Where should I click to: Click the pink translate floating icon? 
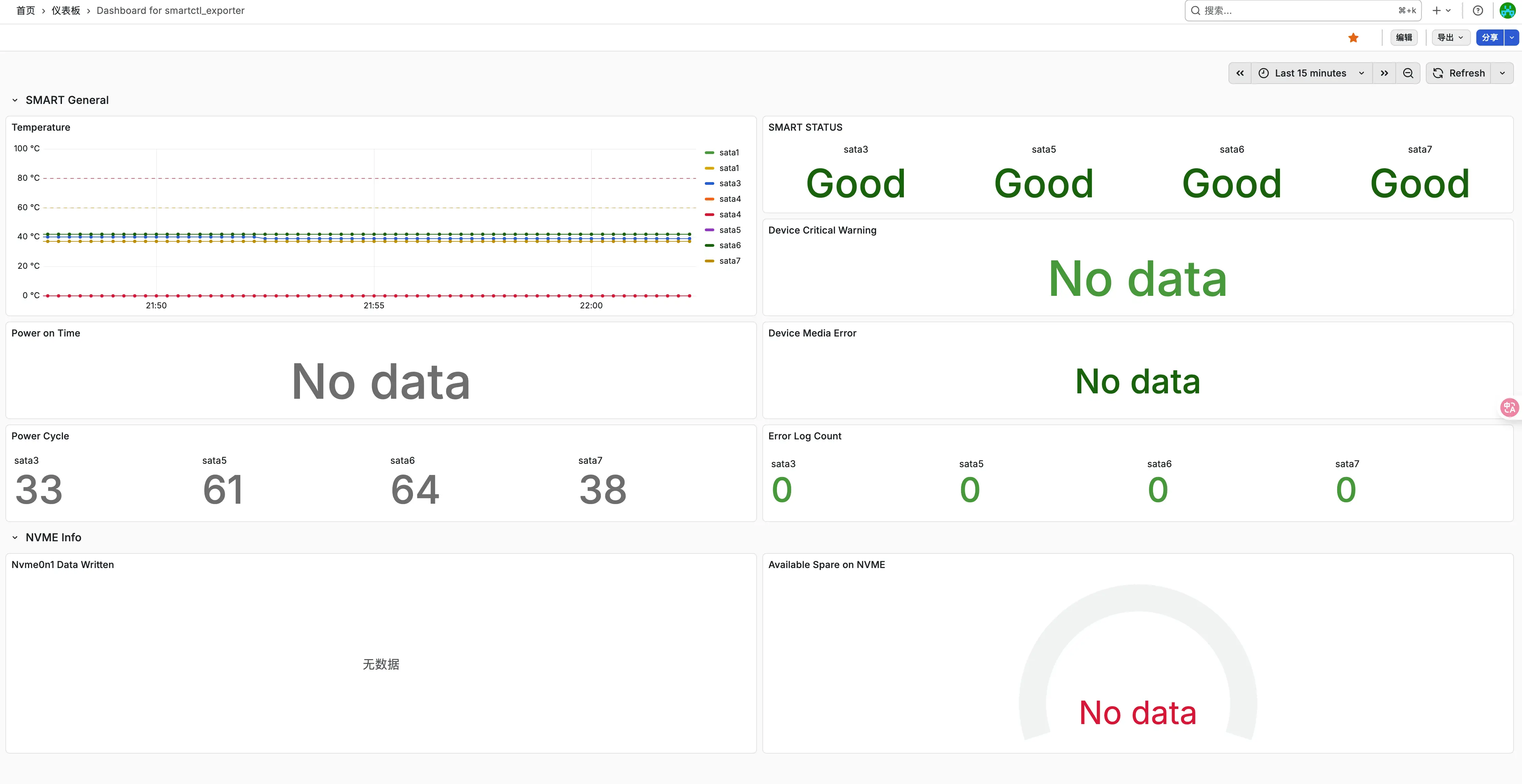click(1509, 407)
